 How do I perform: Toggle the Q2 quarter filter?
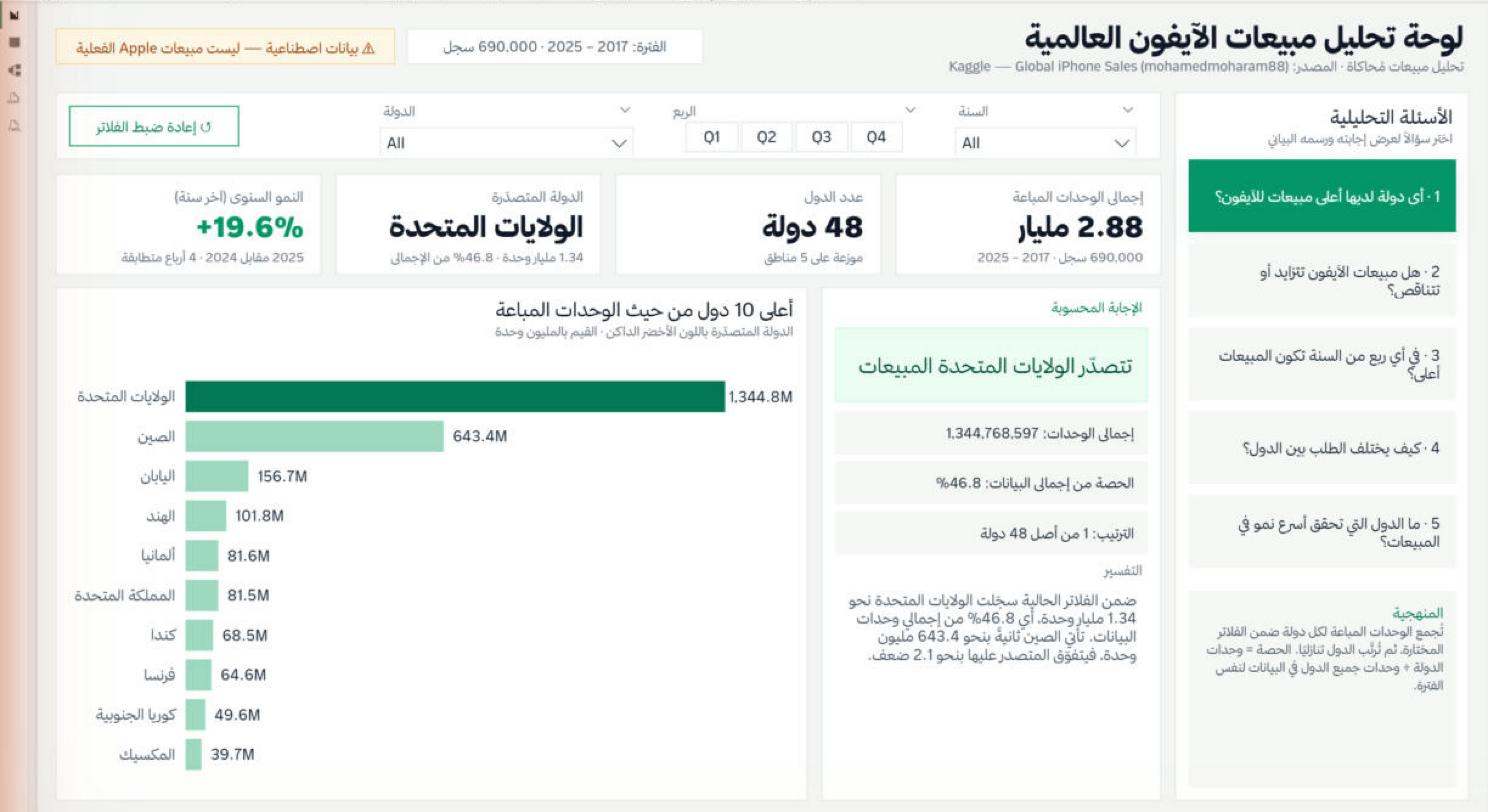point(766,137)
